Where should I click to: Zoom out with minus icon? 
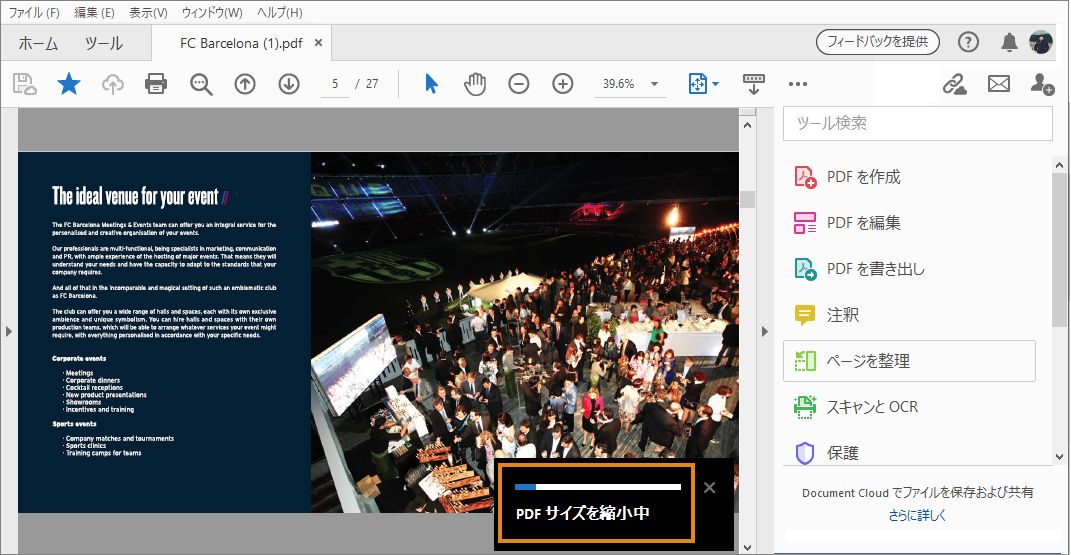[518, 84]
